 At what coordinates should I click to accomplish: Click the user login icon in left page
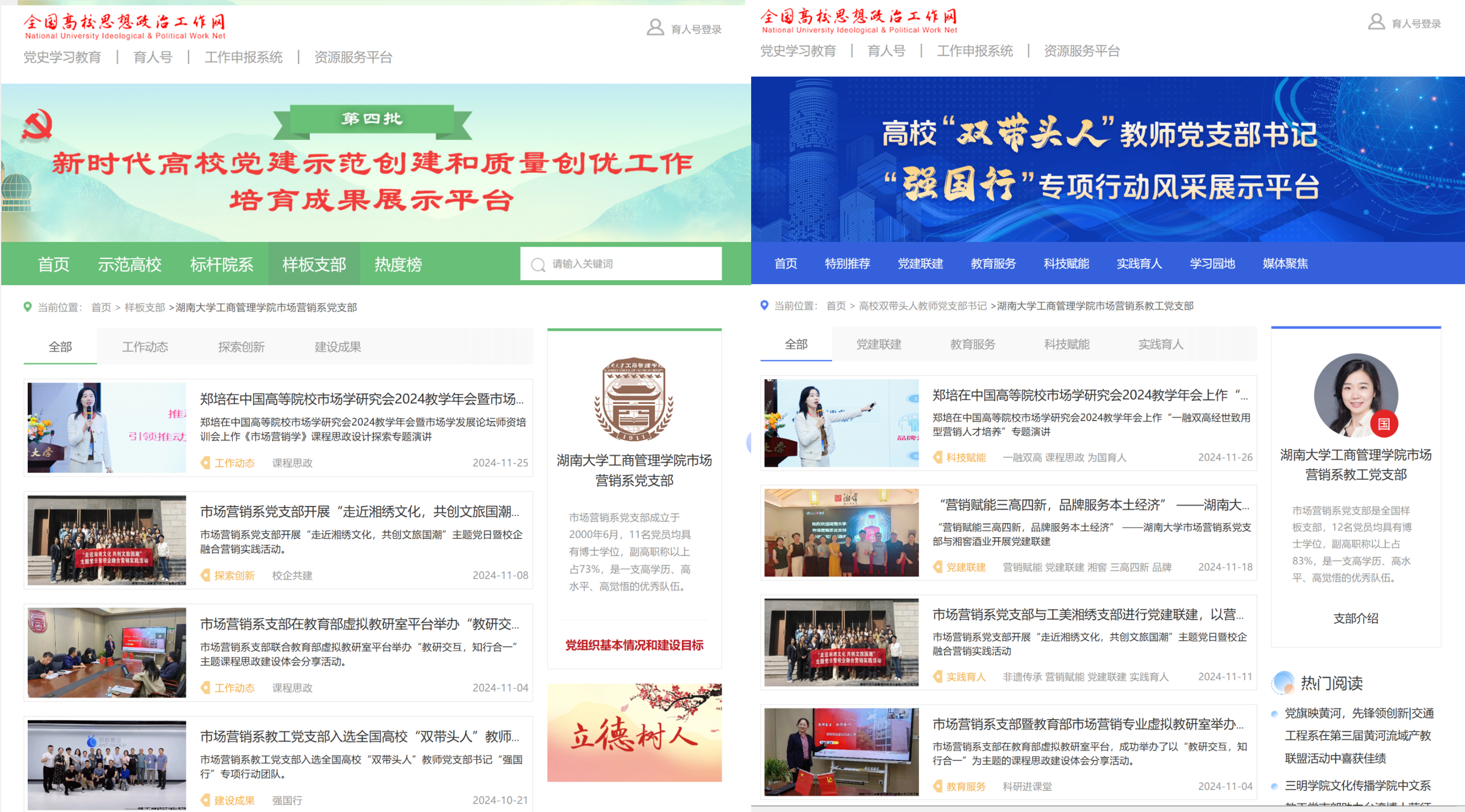(655, 28)
